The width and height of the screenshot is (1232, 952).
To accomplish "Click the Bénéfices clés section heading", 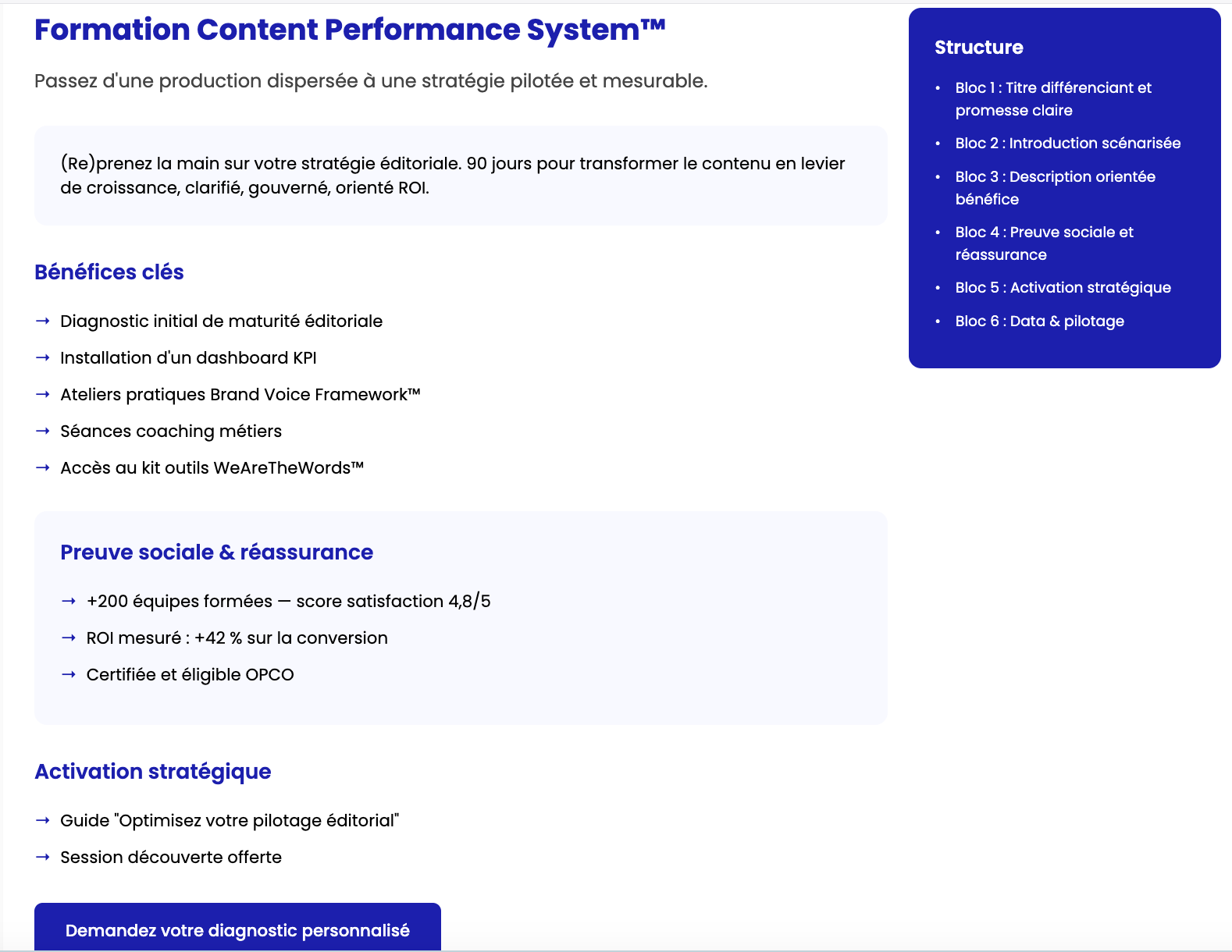I will [109, 272].
